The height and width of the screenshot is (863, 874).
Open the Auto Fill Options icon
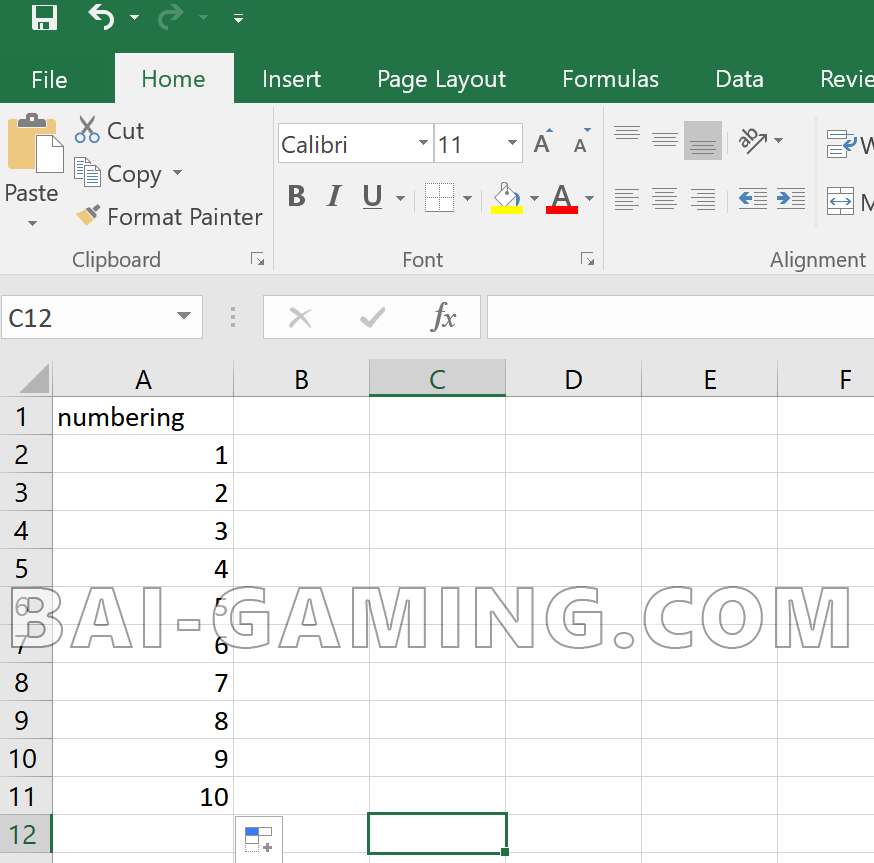[259, 839]
